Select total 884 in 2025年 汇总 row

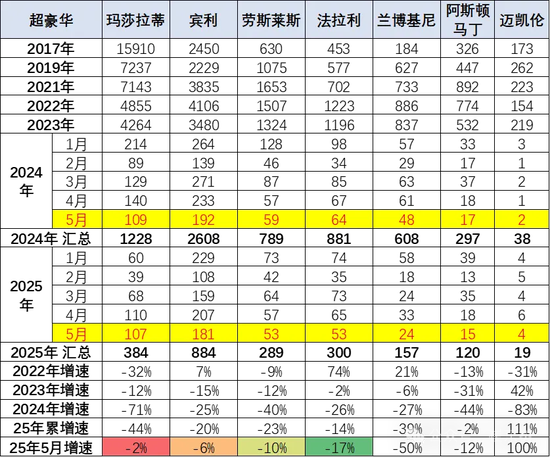[203, 352]
